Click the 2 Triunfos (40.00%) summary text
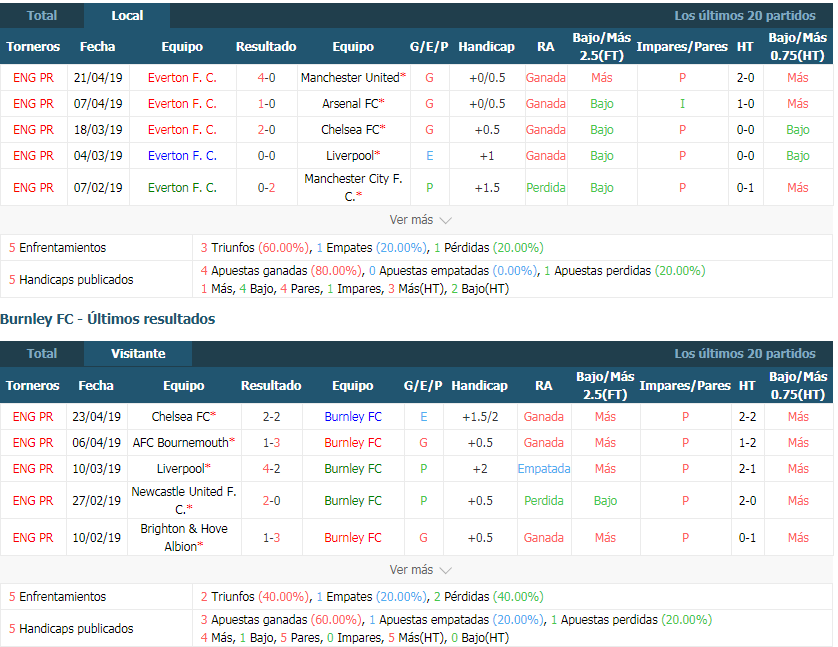Image resolution: width=838 pixels, height=647 pixels. click(255, 596)
